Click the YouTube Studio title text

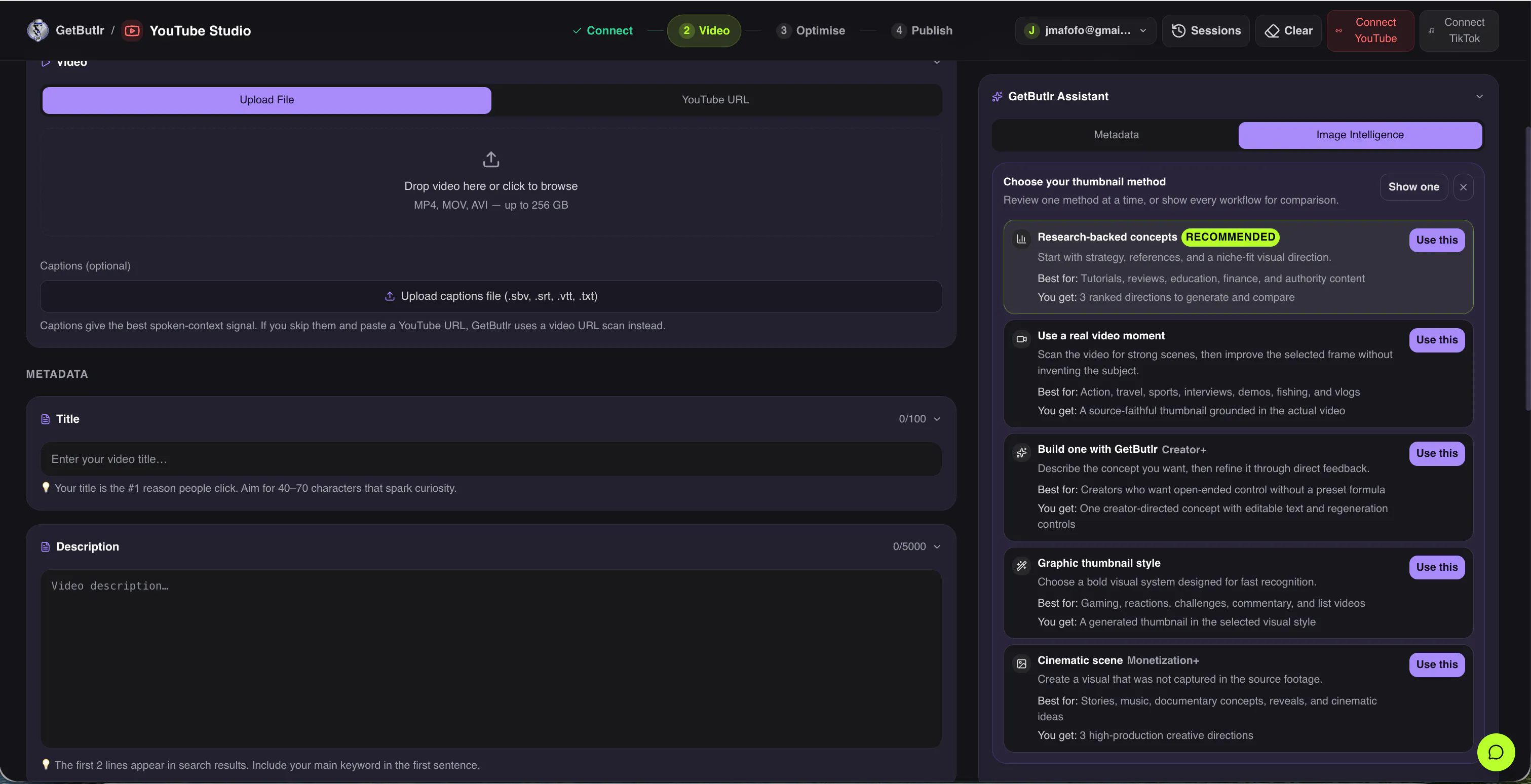pos(200,30)
